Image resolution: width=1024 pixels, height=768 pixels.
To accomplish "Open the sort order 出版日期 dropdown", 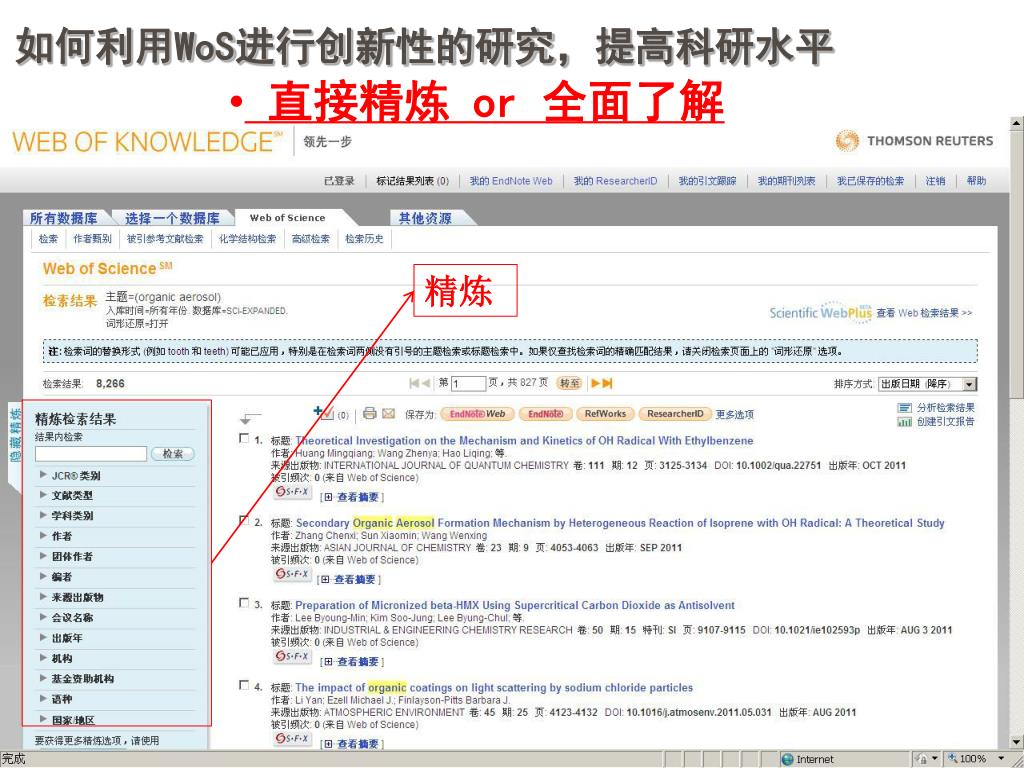I will [927, 384].
